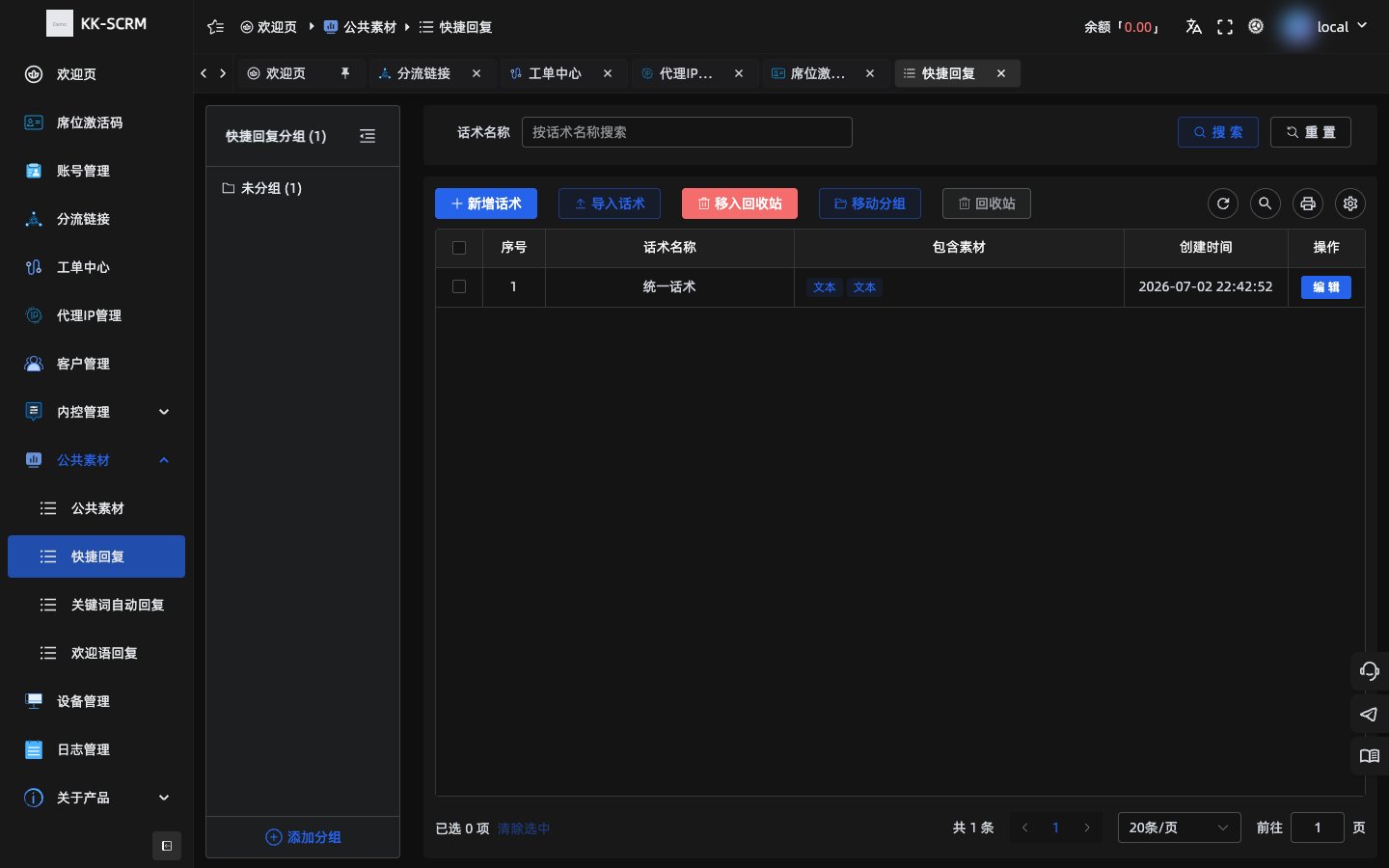Click 移动分组 button

click(x=870, y=203)
